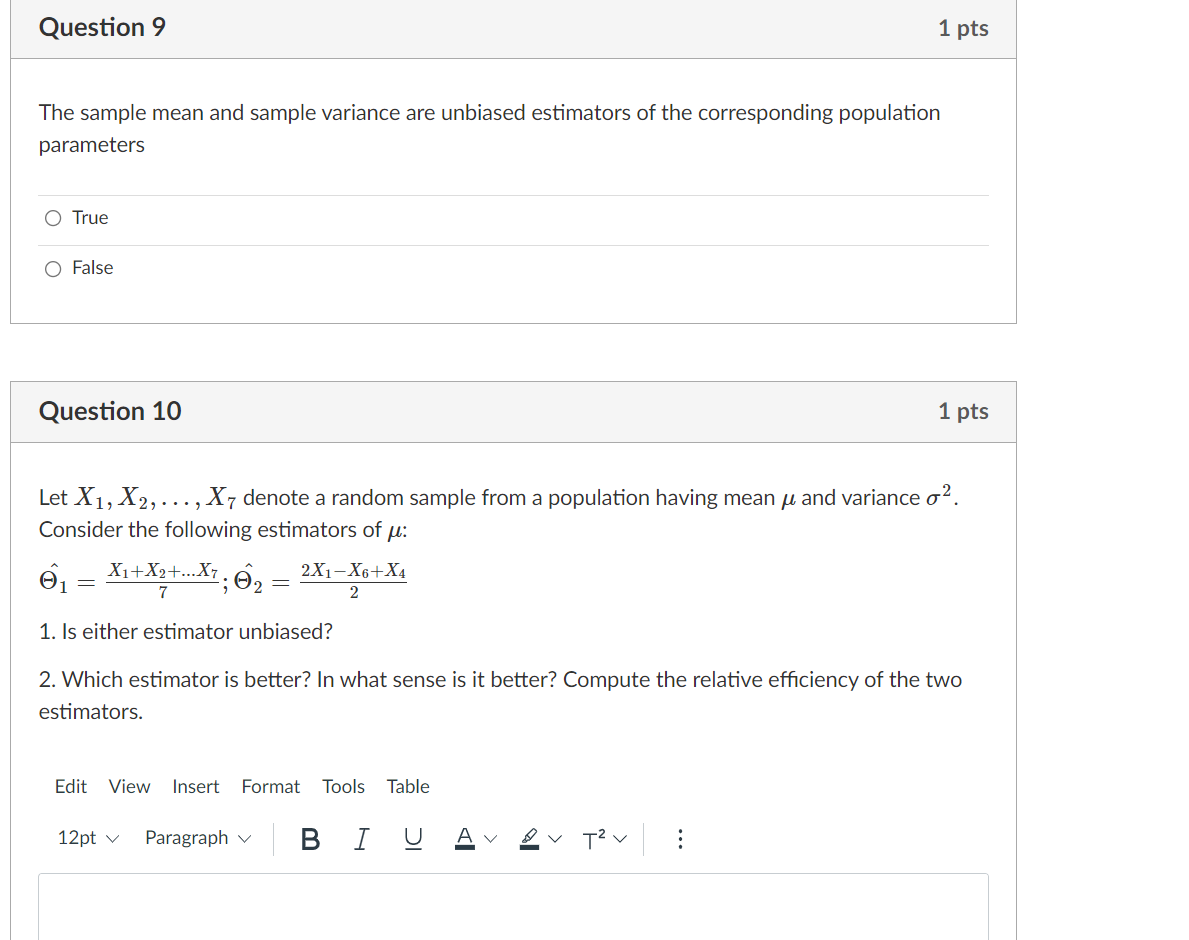This screenshot has width=1189, height=940.
Task: Choose the False answer option
Action: pos(52,267)
